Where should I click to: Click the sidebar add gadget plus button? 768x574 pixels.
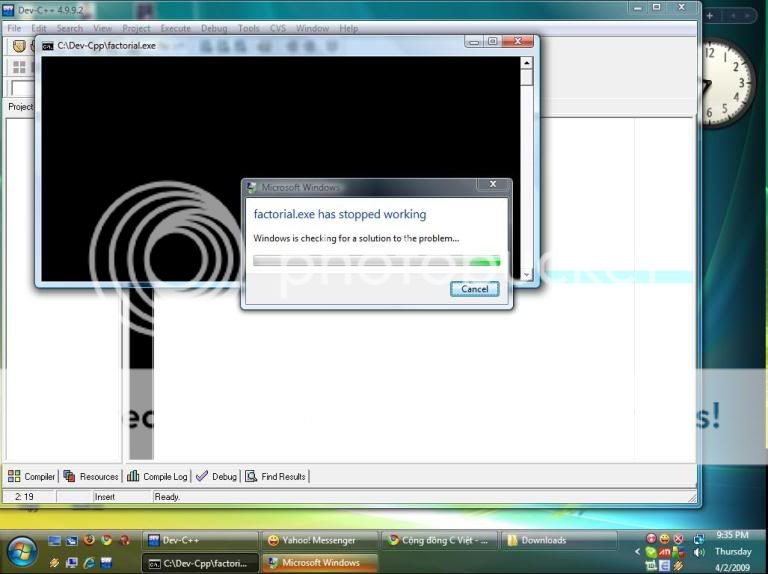pyautogui.click(x=709, y=16)
